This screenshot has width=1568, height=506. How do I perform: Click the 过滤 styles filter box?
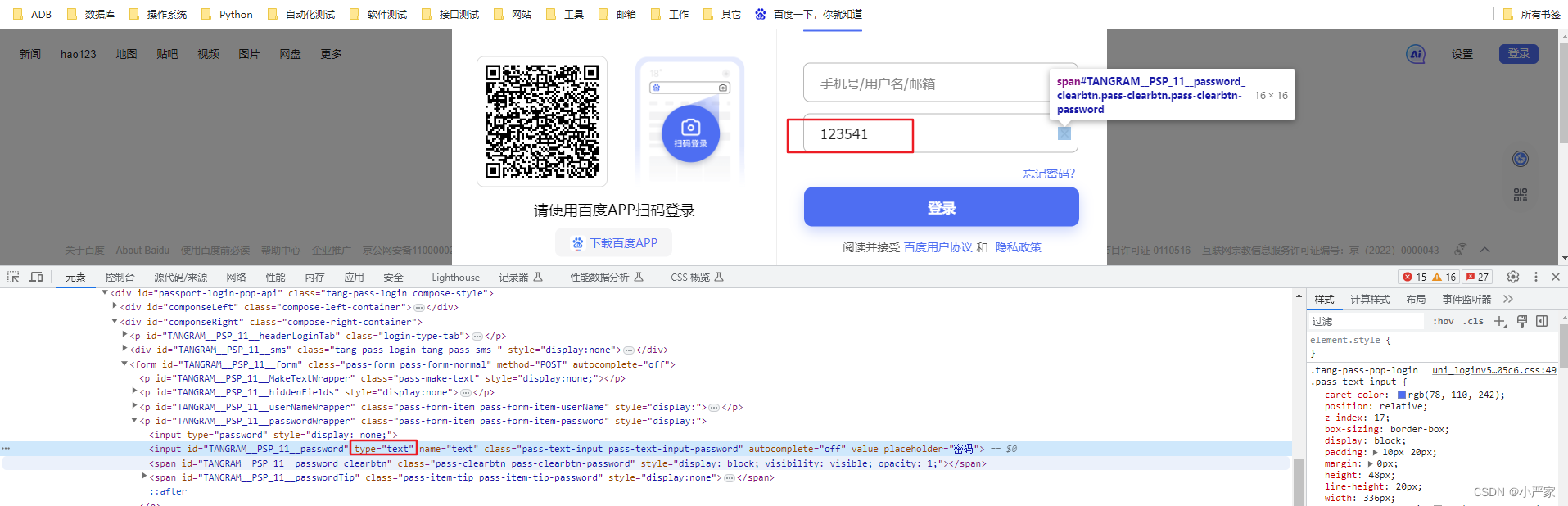[x=1367, y=321]
